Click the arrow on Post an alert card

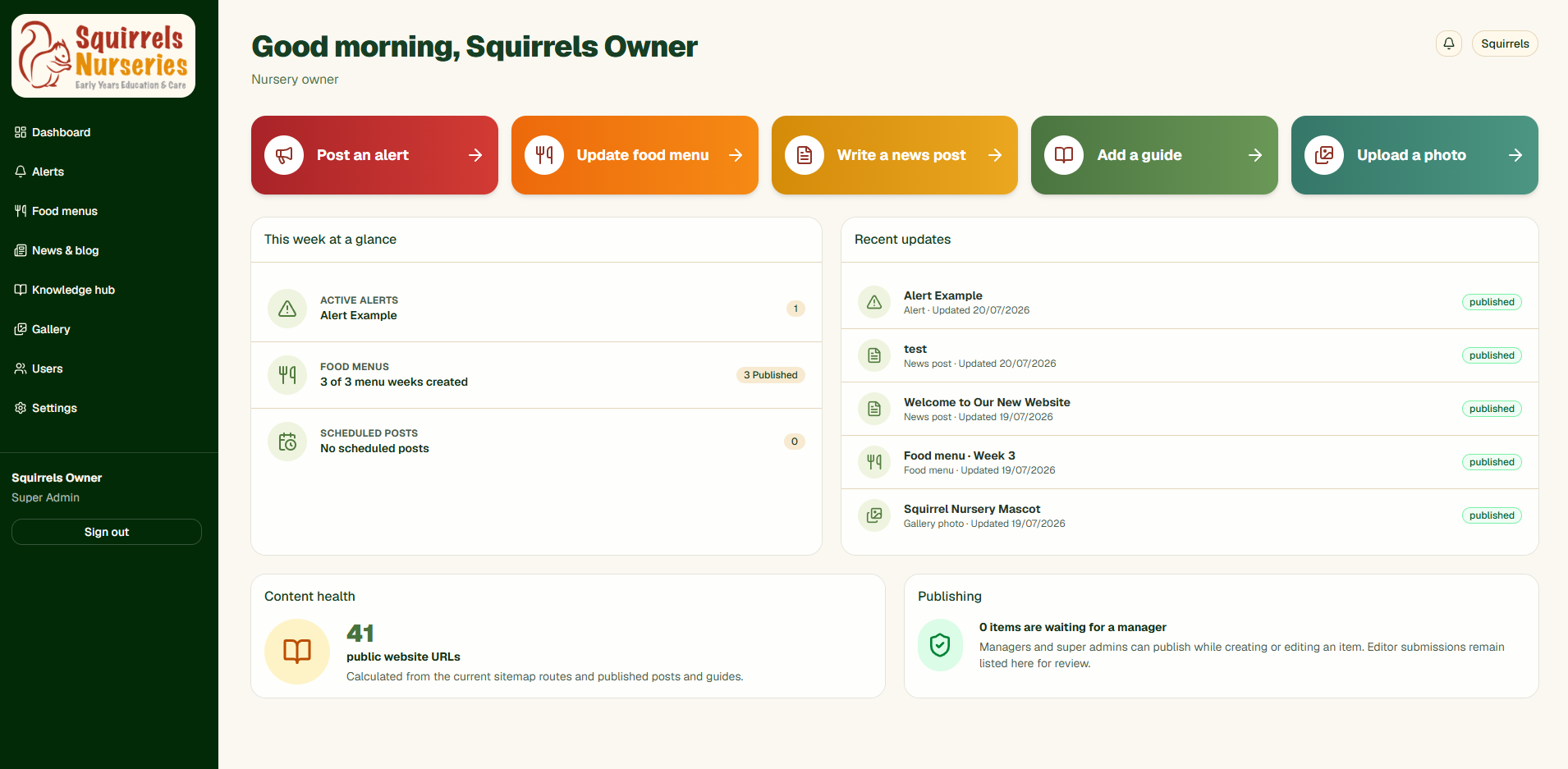(x=475, y=155)
